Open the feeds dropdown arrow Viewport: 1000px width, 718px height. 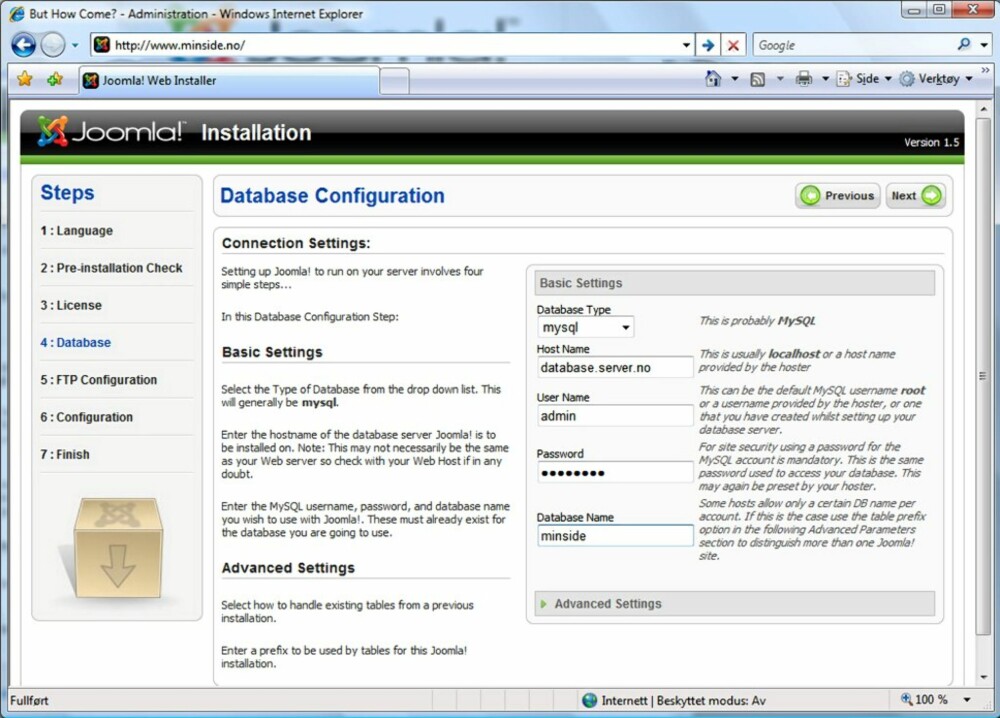tap(780, 79)
